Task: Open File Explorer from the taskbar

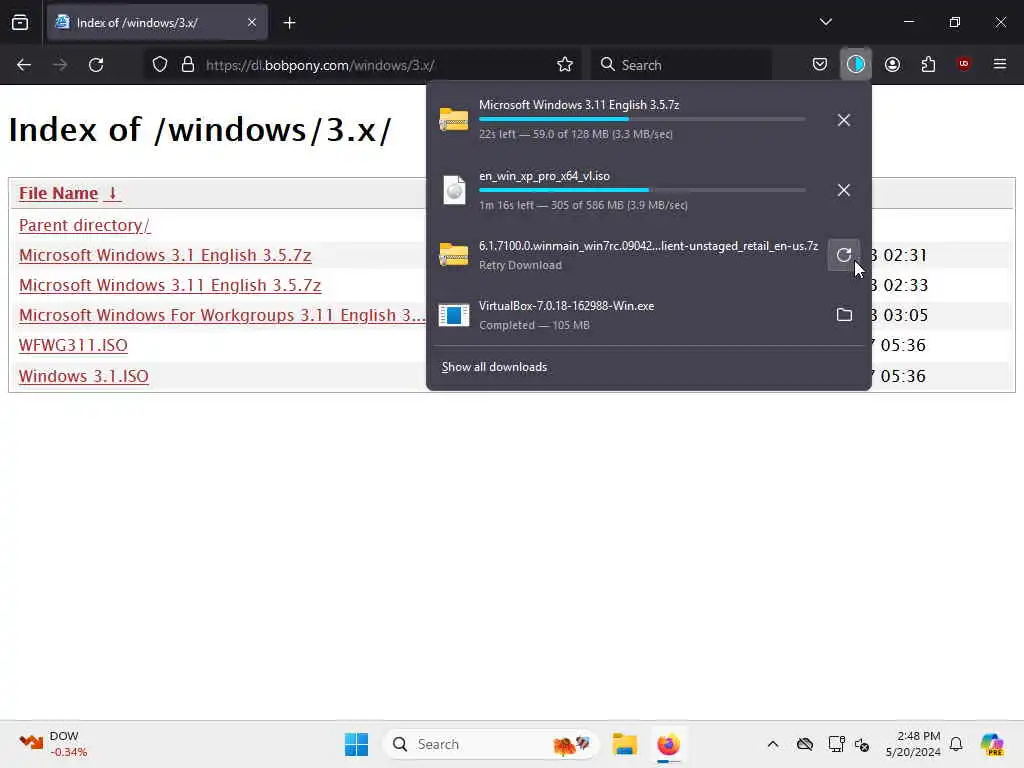Action: click(x=624, y=744)
